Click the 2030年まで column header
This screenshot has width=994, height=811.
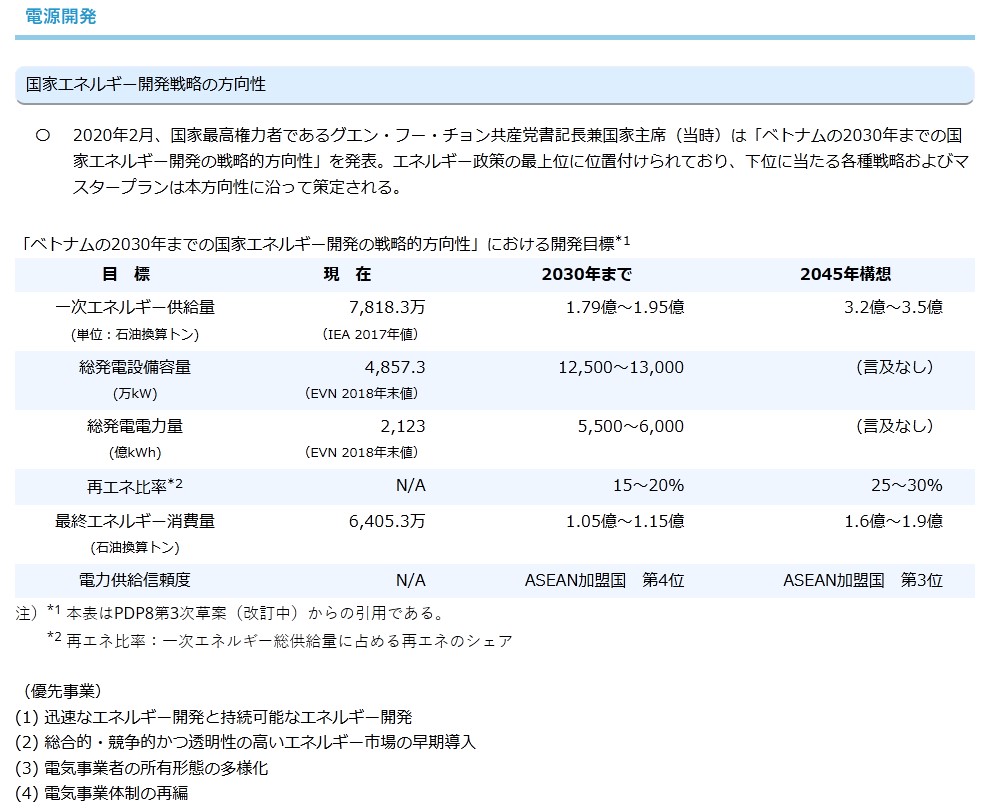tap(586, 274)
